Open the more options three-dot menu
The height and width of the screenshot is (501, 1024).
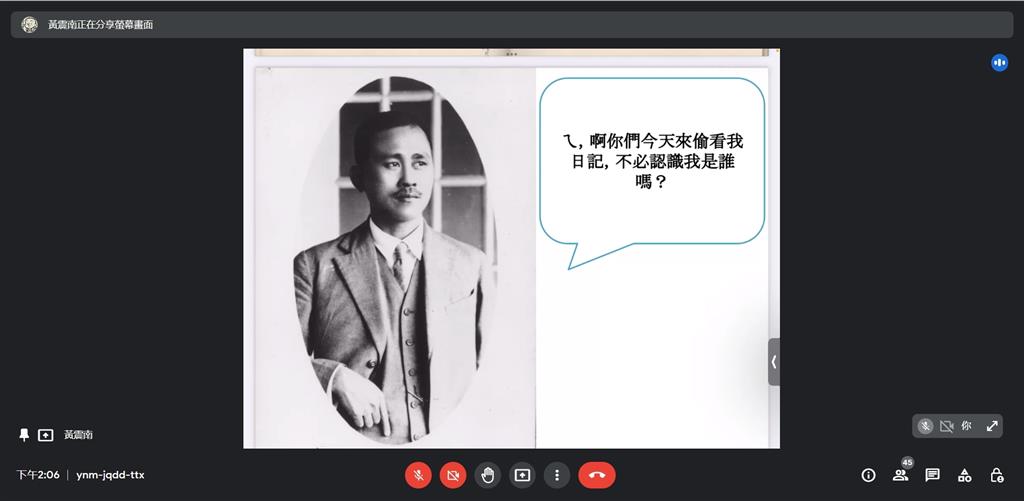(x=557, y=476)
